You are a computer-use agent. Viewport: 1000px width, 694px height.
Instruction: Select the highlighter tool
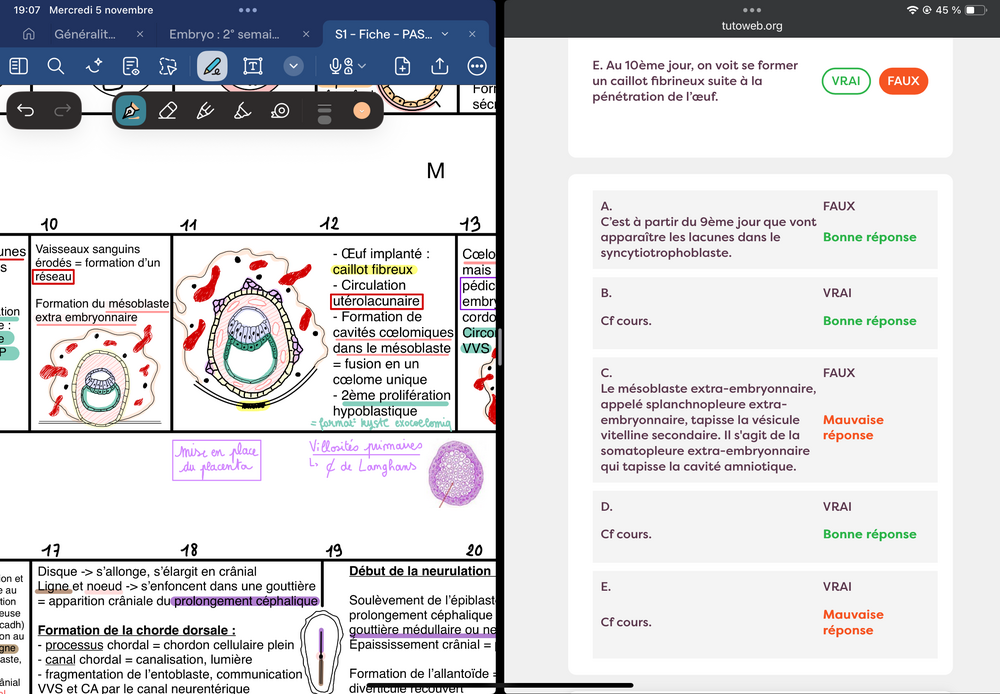[x=205, y=111]
